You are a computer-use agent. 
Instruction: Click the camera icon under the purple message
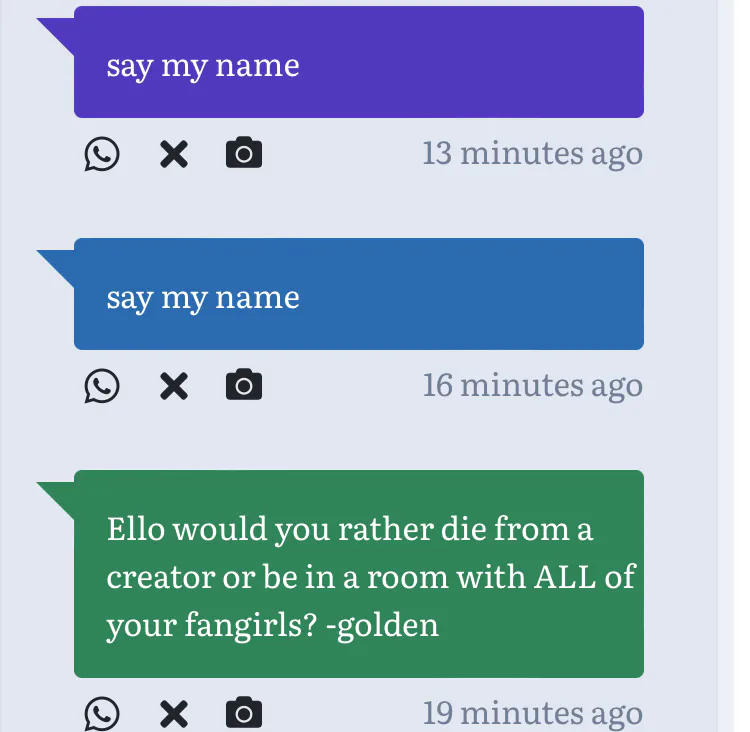tap(244, 154)
